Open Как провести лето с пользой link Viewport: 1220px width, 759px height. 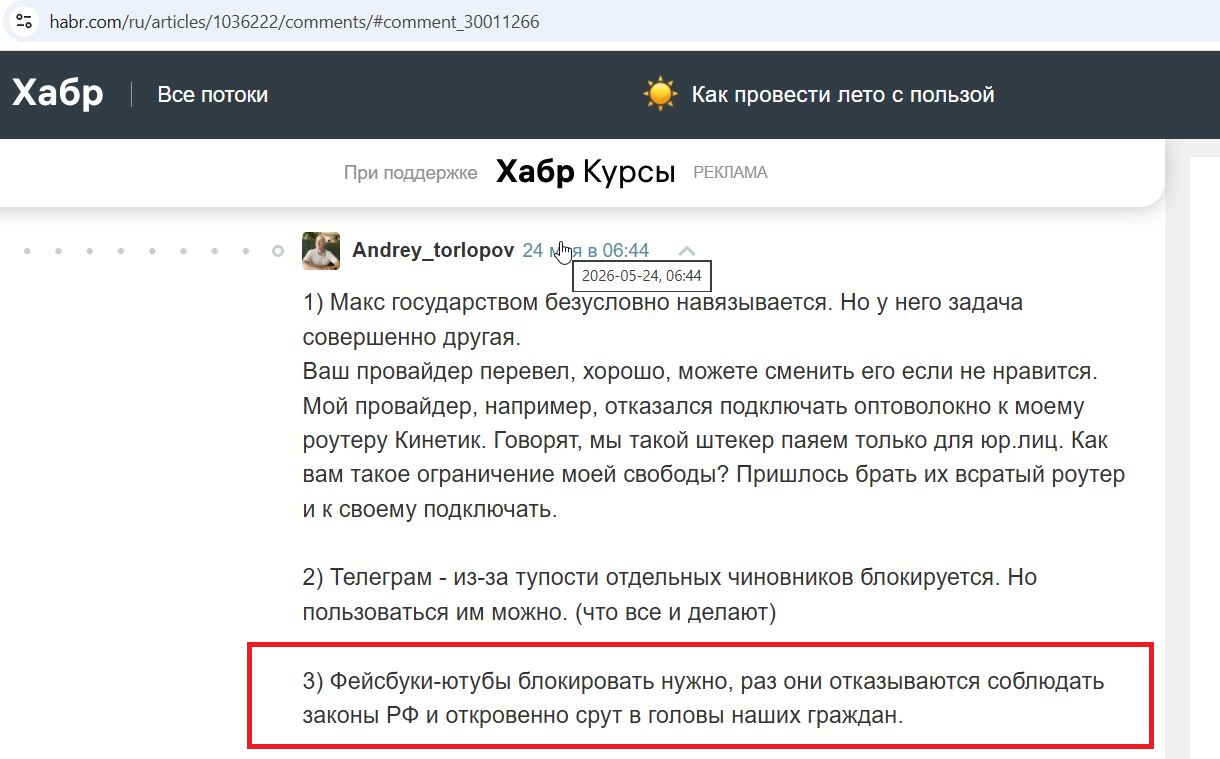tap(843, 95)
